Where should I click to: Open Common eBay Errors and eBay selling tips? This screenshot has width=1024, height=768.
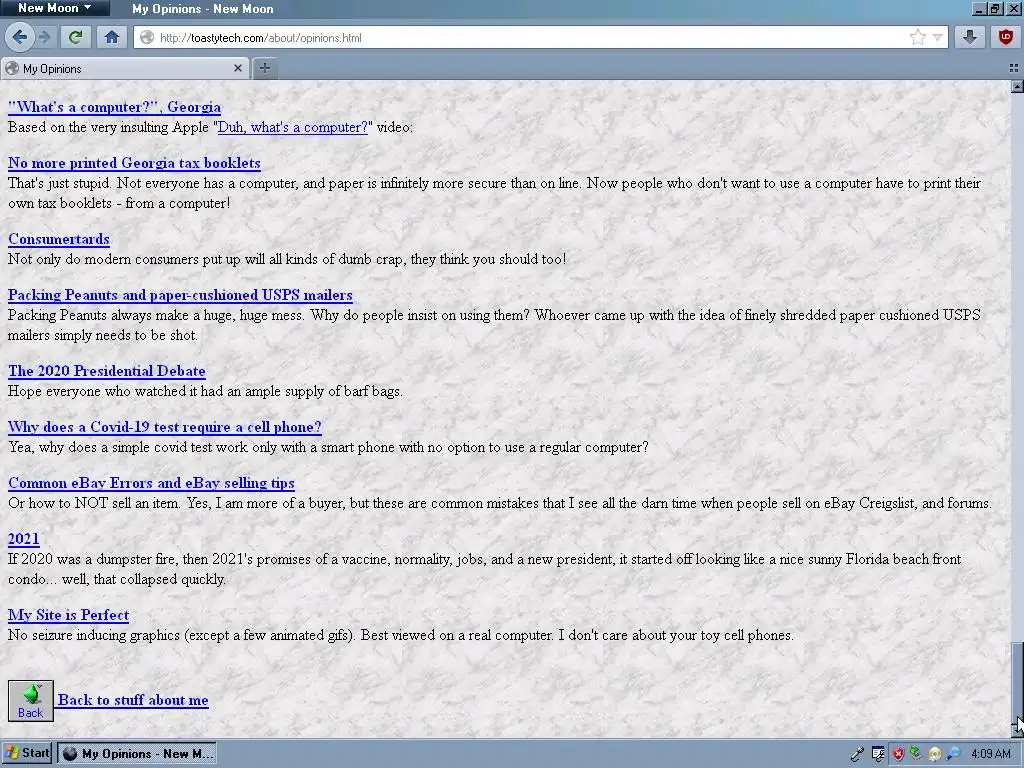pos(151,483)
